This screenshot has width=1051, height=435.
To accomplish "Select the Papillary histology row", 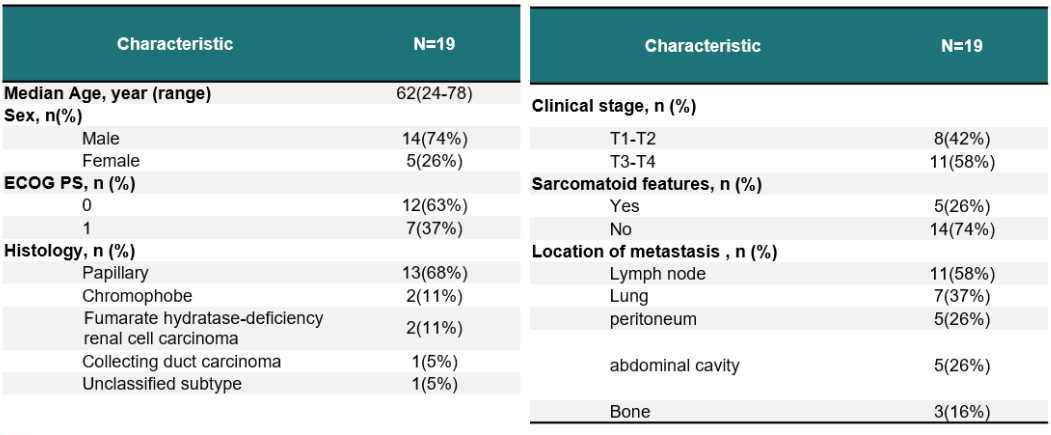I will pos(114,272).
